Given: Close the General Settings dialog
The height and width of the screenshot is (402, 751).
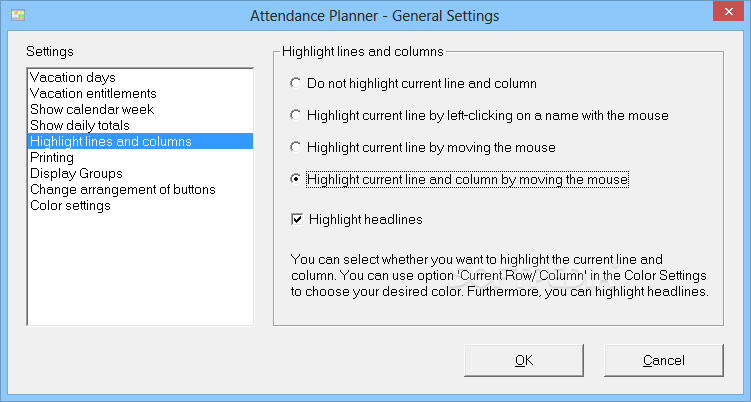Looking at the screenshot, I should (728, 11).
